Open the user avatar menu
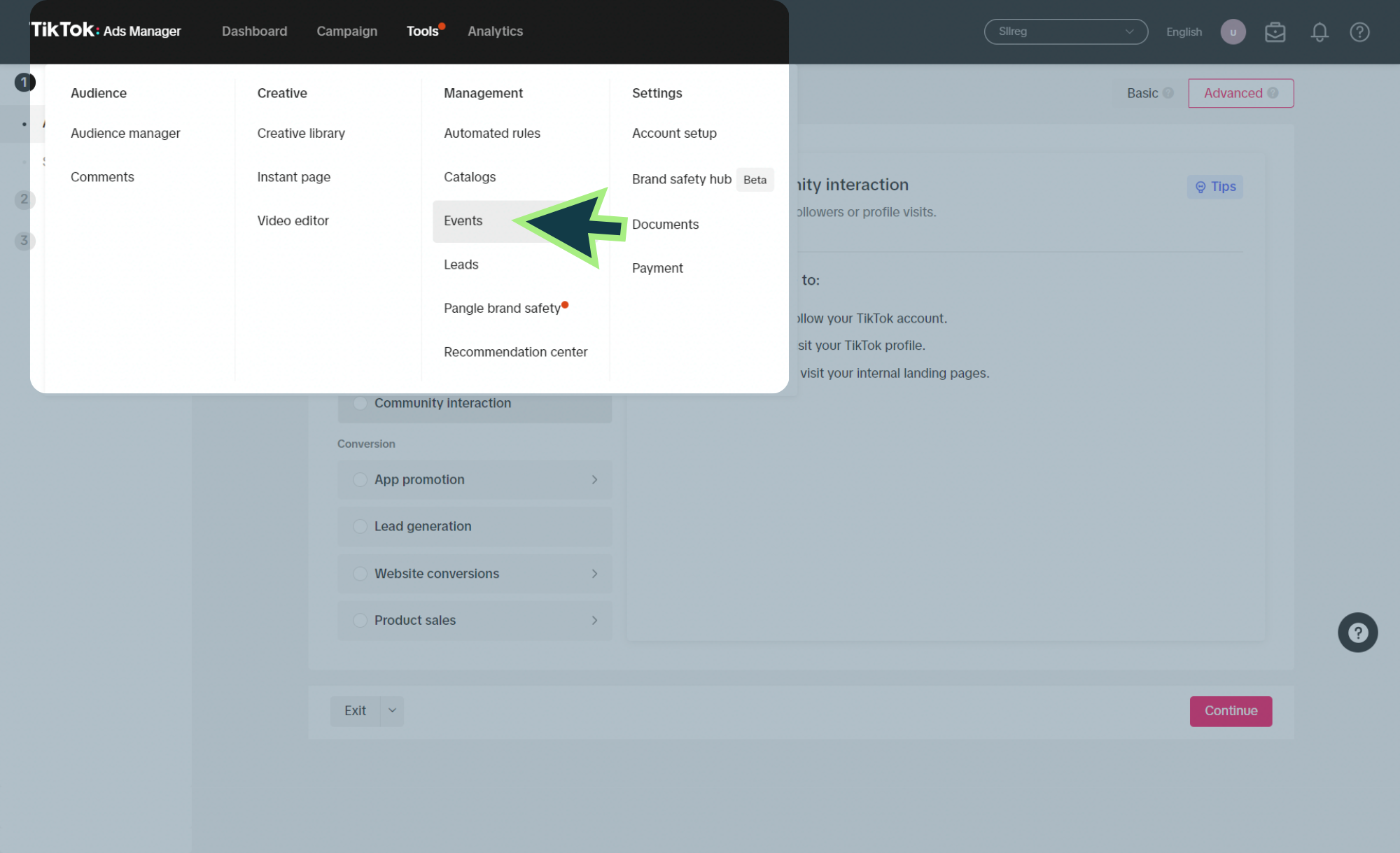 coord(1233,31)
